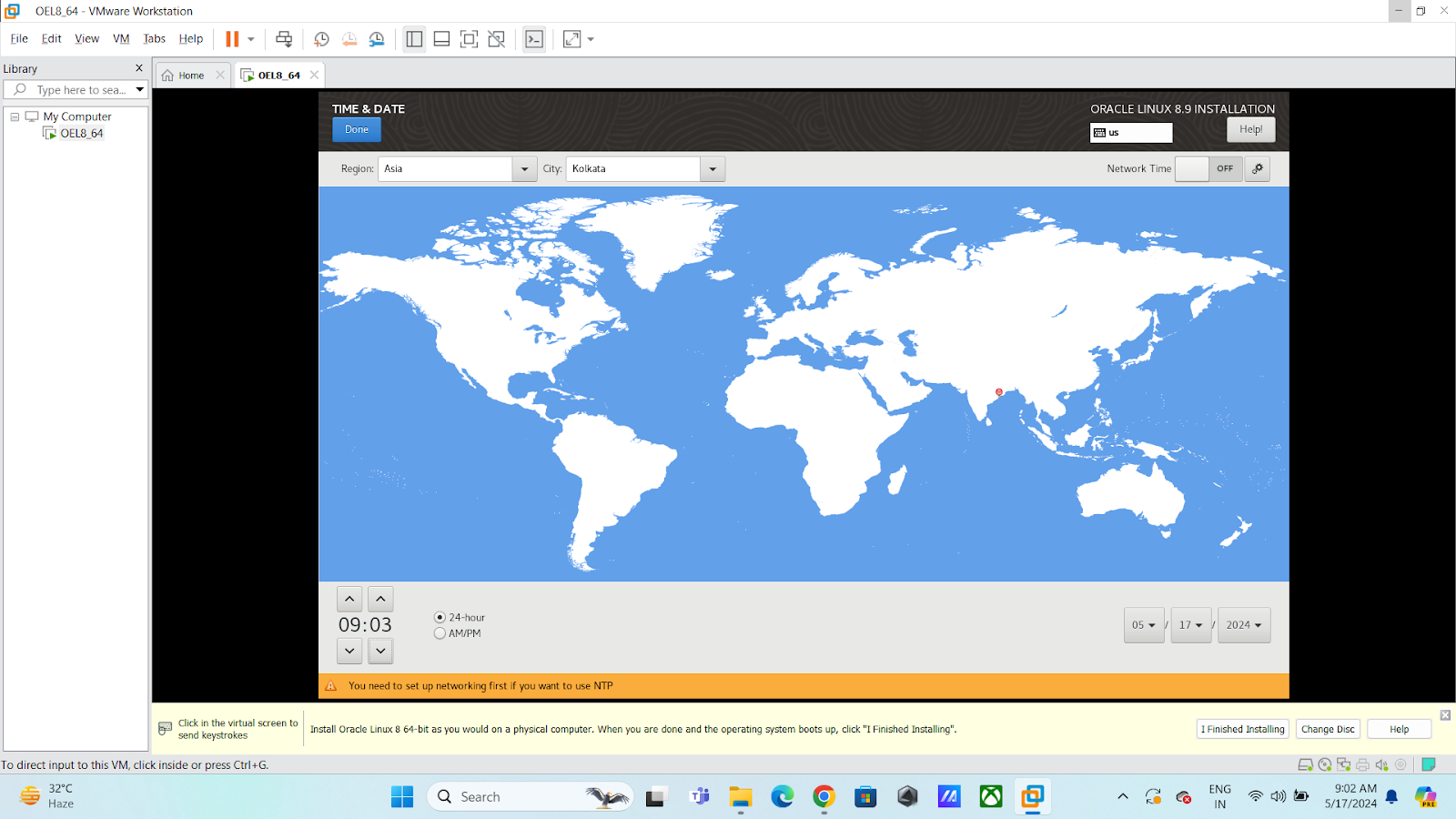Open the month dropdown showing 05
This screenshot has width=1456, height=819.
(x=1144, y=625)
